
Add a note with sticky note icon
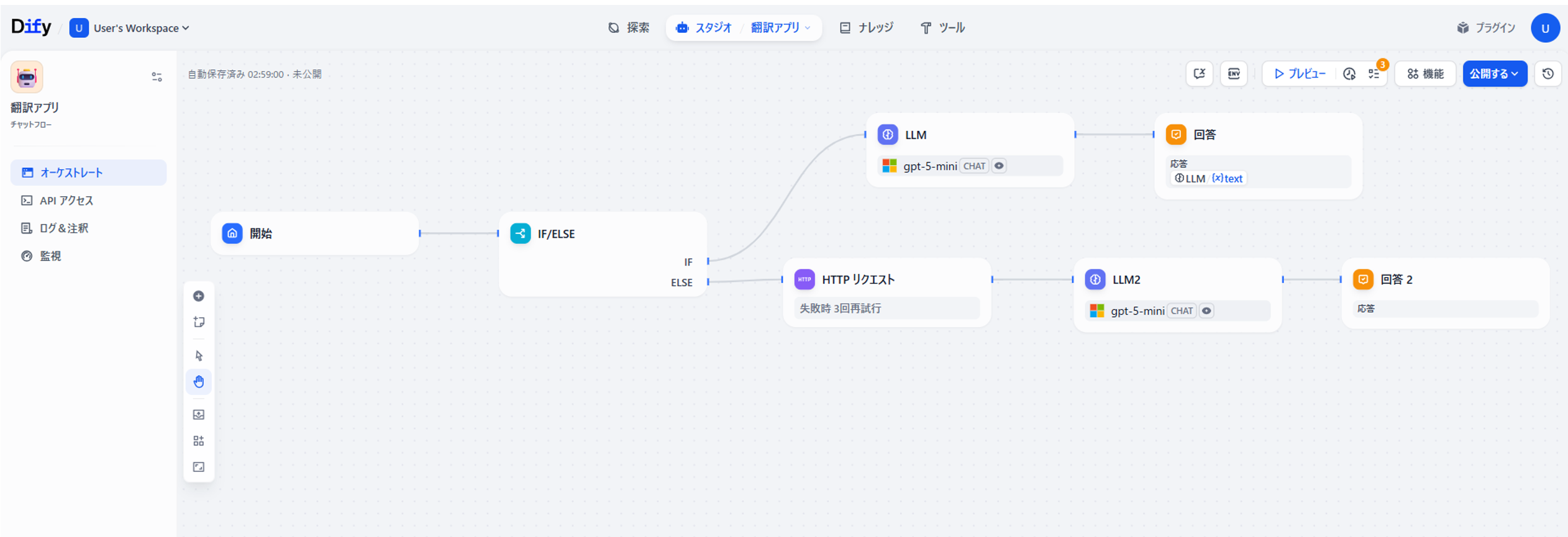pos(199,322)
